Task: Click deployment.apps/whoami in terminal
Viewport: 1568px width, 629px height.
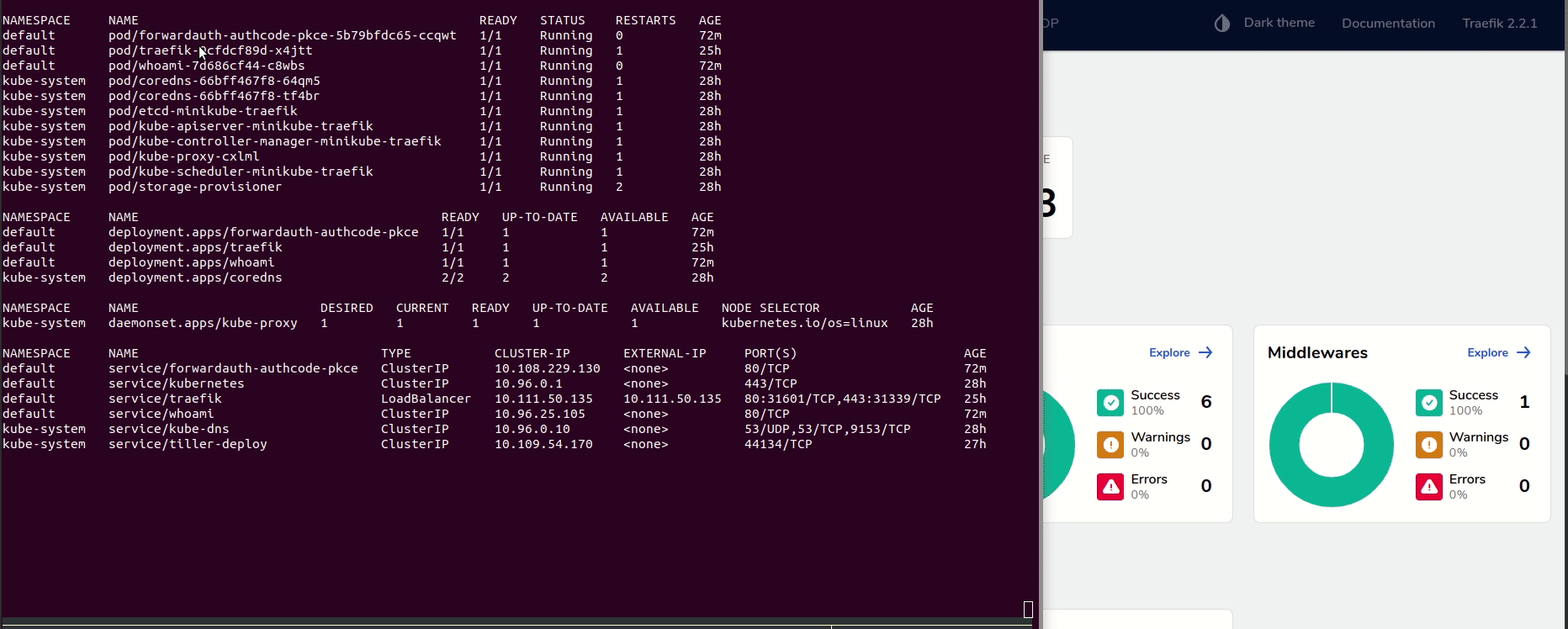Action: [x=192, y=262]
